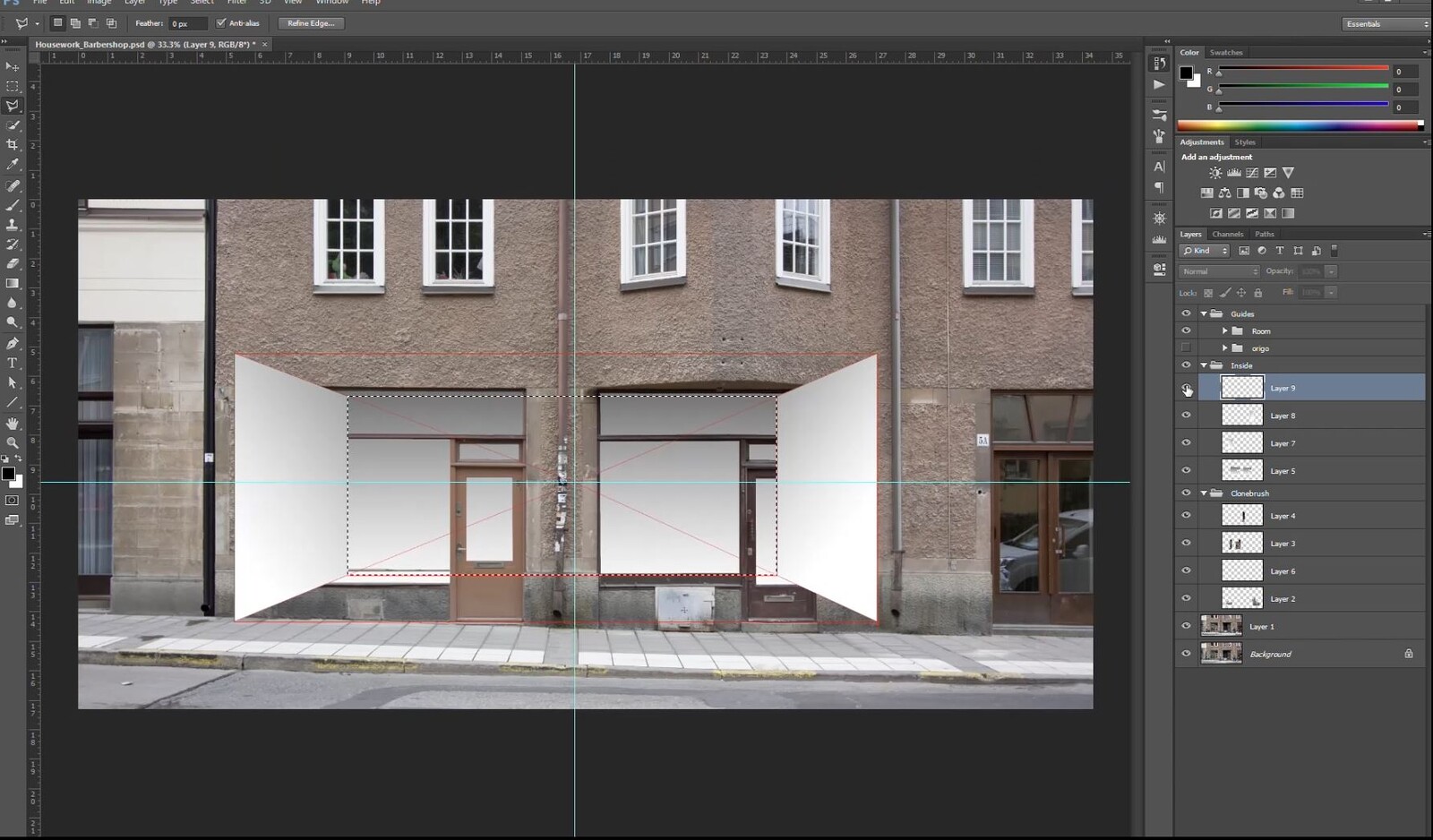This screenshot has width=1433, height=840.
Task: Hide Layer 1
Action: [x=1186, y=626]
